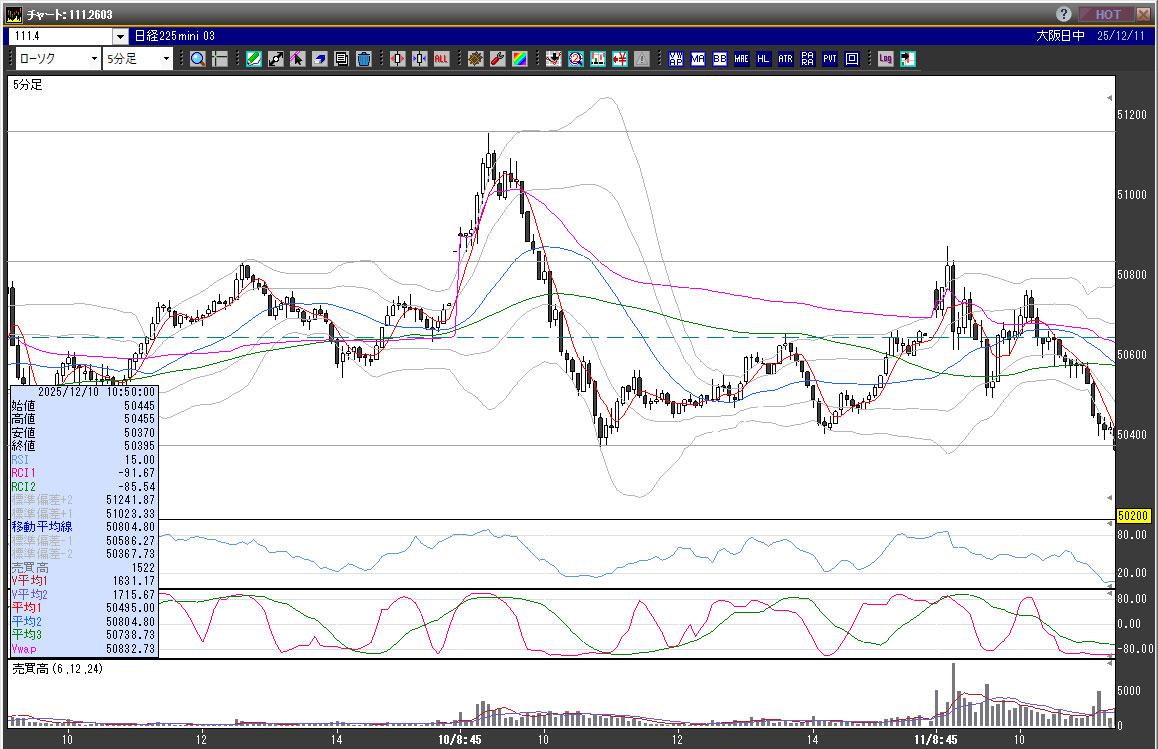1158x749 pixels.
Task: Toggle Log scale display
Action: click(885, 59)
